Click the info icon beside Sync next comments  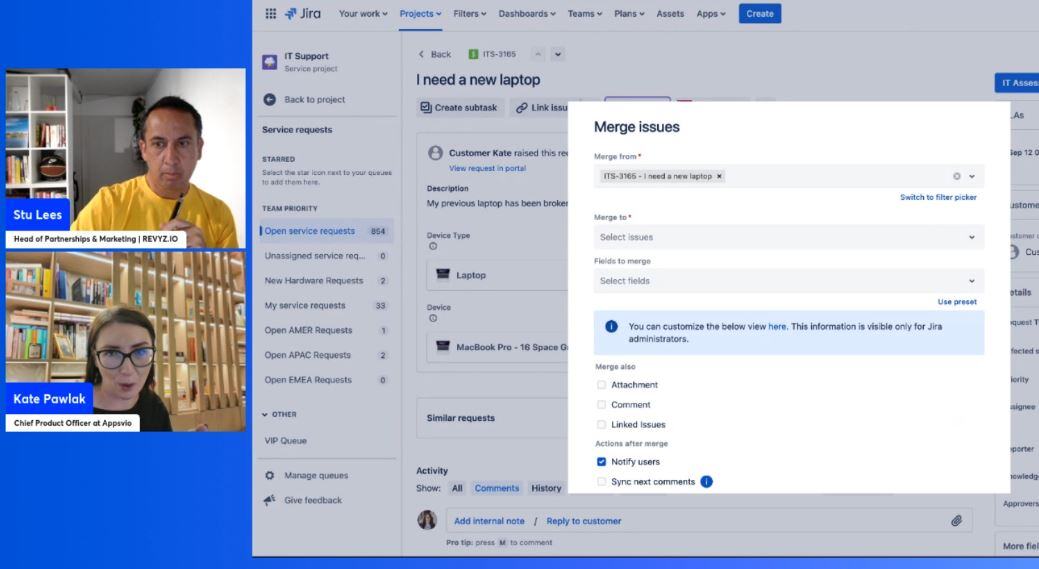coord(706,482)
